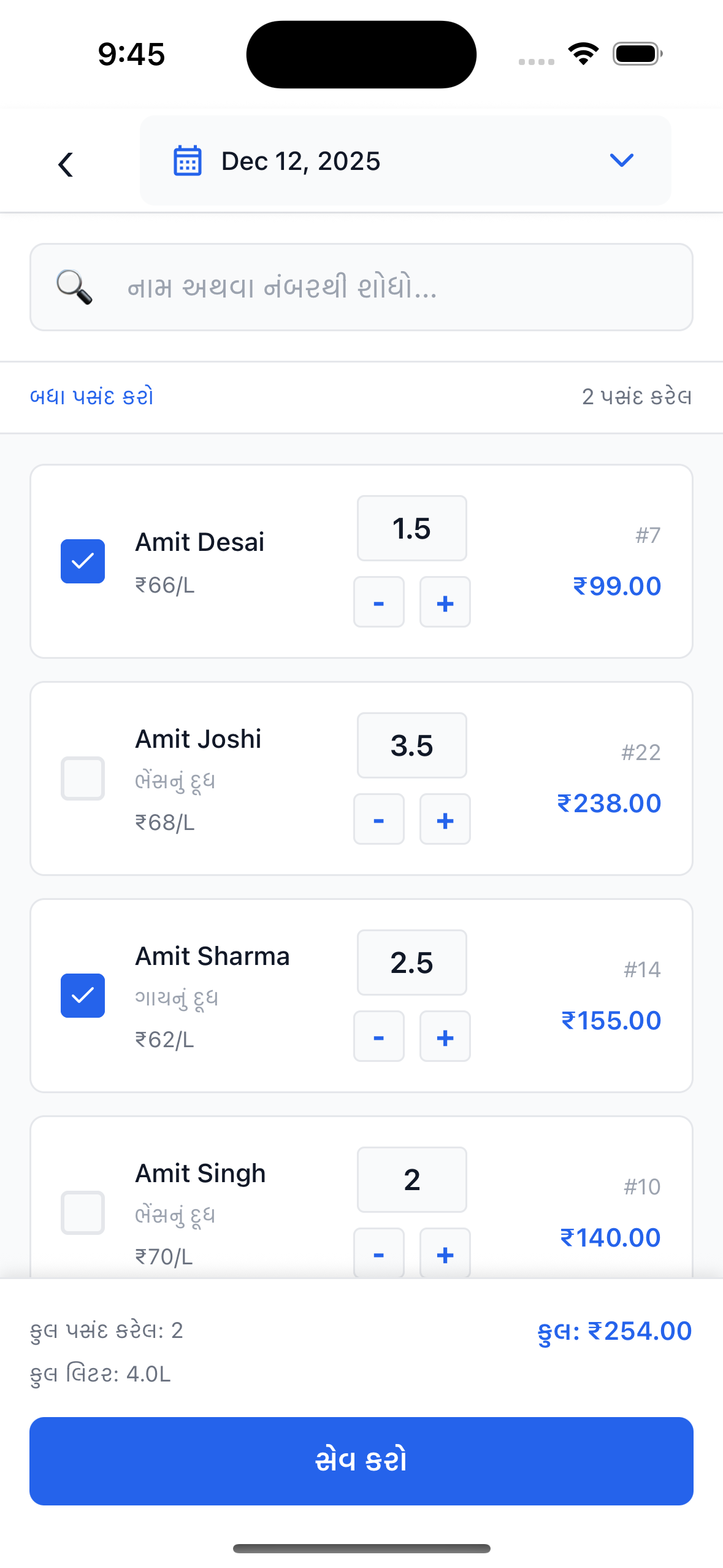Image resolution: width=723 pixels, height=1568 pixels.
Task: Click the 3.5 quantity field for Amit Joshi
Action: (411, 745)
